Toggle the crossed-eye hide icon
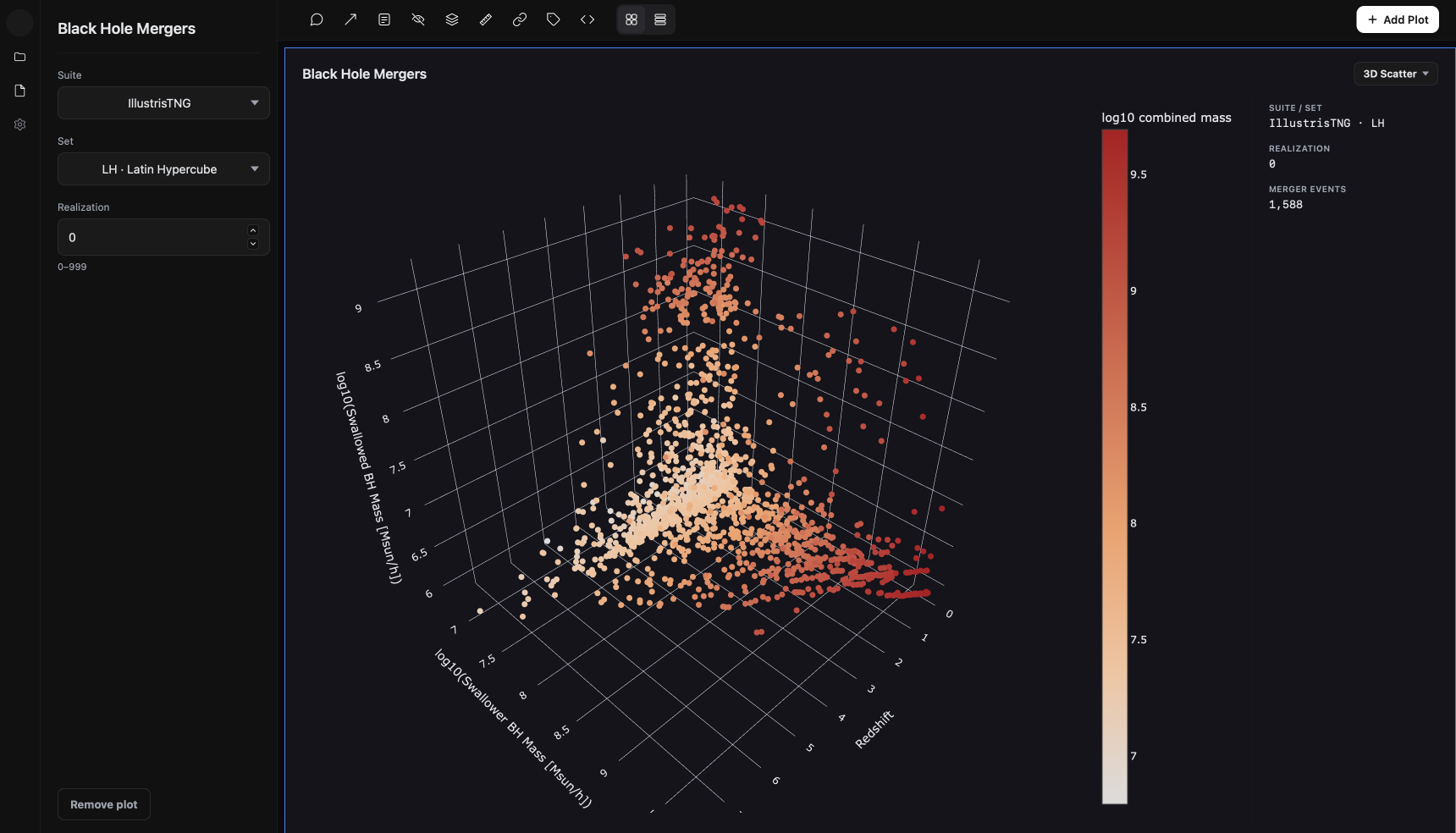 click(x=418, y=19)
